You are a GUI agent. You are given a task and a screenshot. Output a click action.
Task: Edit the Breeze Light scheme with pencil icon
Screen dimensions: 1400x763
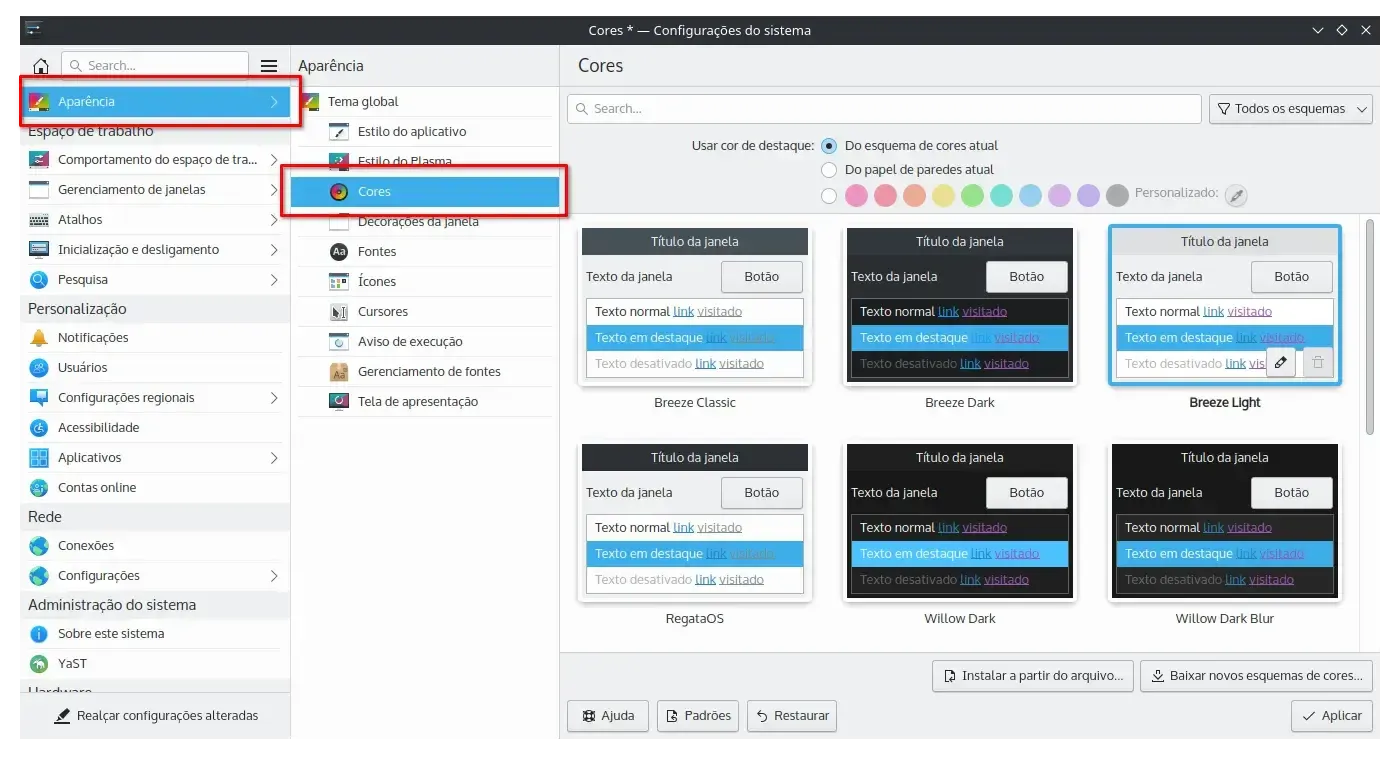coord(1281,363)
